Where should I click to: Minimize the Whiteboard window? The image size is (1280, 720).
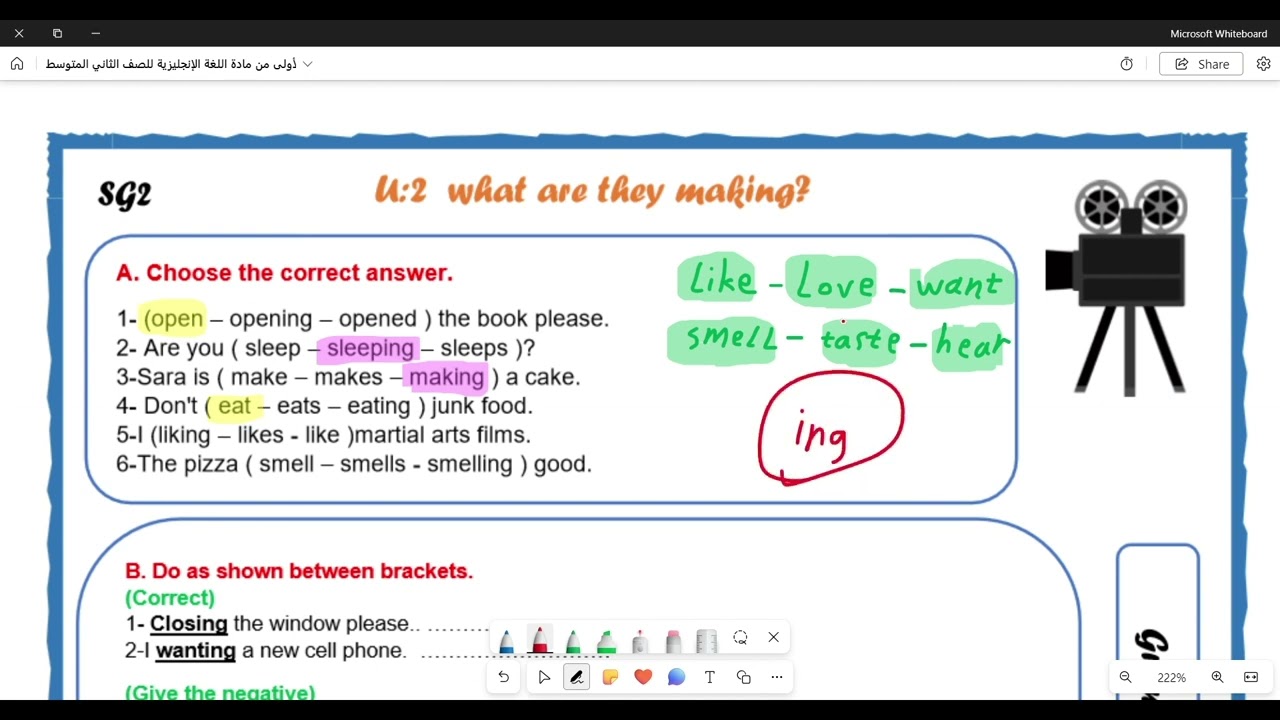point(96,33)
